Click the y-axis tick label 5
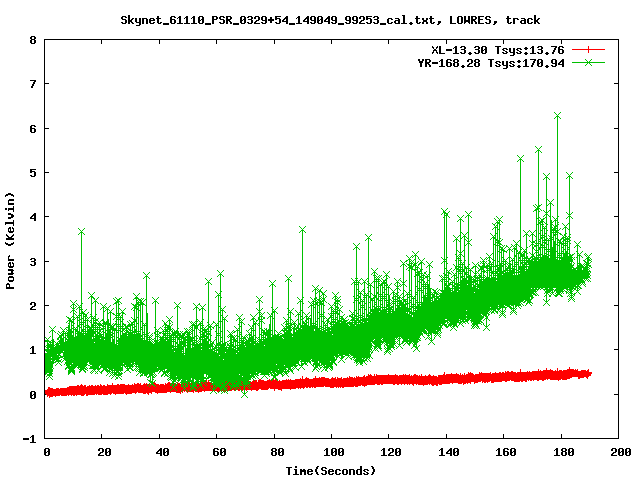Screen dimensions: 640x480 click(33, 173)
